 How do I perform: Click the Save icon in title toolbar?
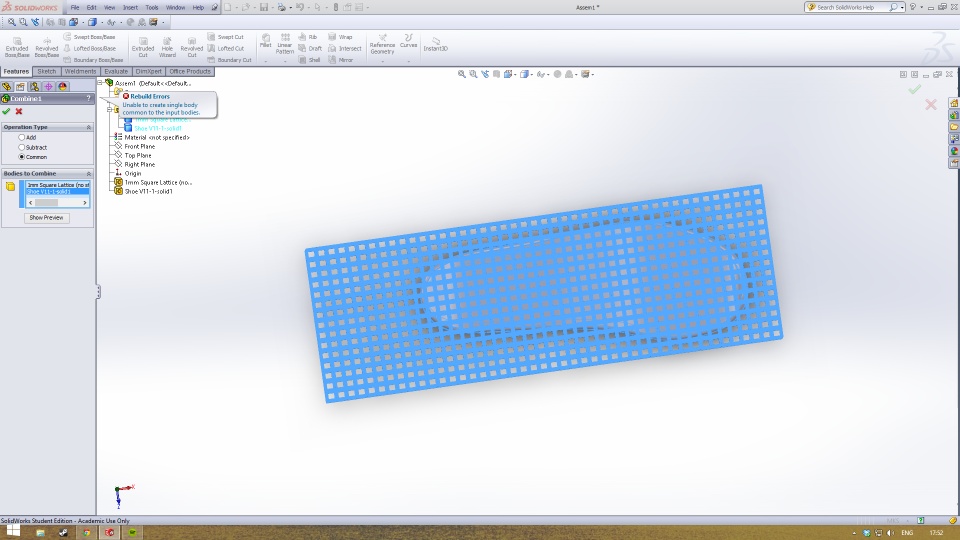pyautogui.click(x=264, y=7)
